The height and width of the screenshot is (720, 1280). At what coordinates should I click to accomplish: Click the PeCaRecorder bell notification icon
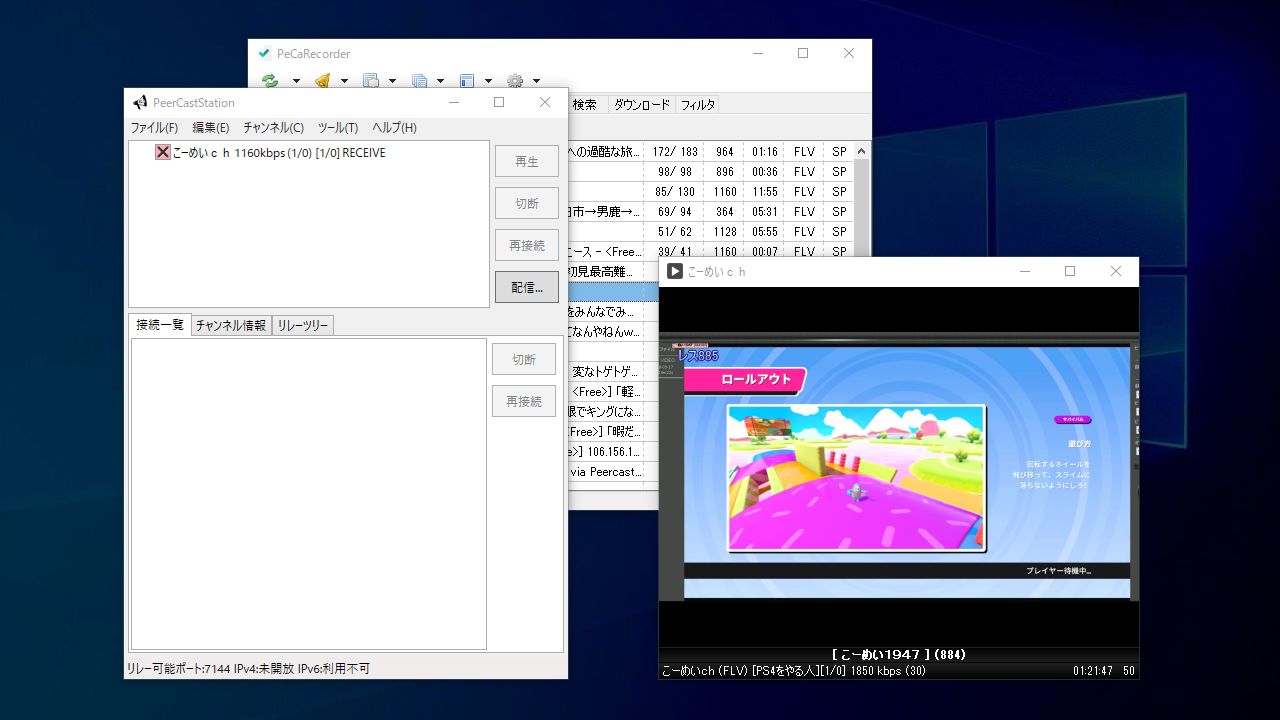(x=322, y=81)
